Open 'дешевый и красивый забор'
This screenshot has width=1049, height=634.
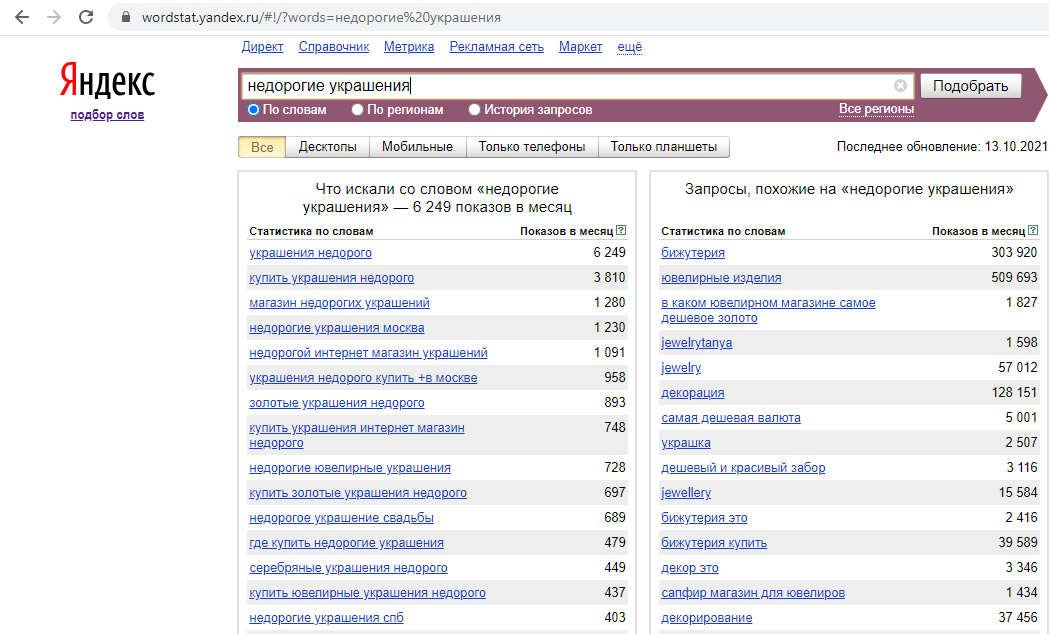(x=743, y=467)
